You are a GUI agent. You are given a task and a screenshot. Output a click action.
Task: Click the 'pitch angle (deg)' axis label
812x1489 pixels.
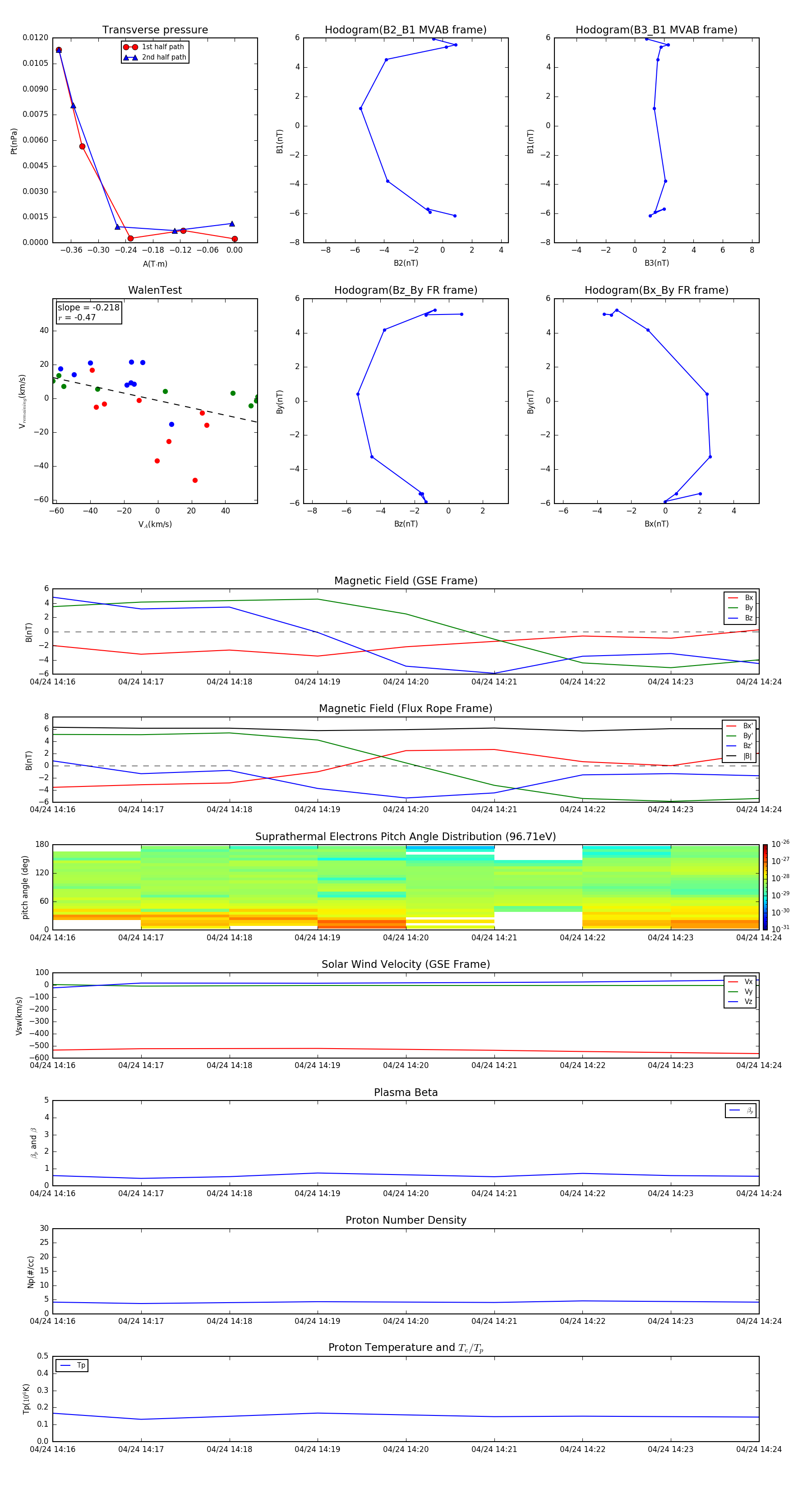25,887
